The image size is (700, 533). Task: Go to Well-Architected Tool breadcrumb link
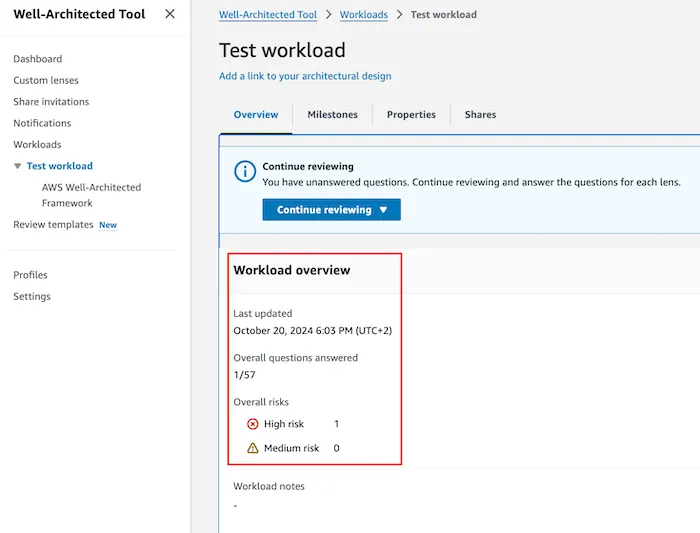point(268,15)
